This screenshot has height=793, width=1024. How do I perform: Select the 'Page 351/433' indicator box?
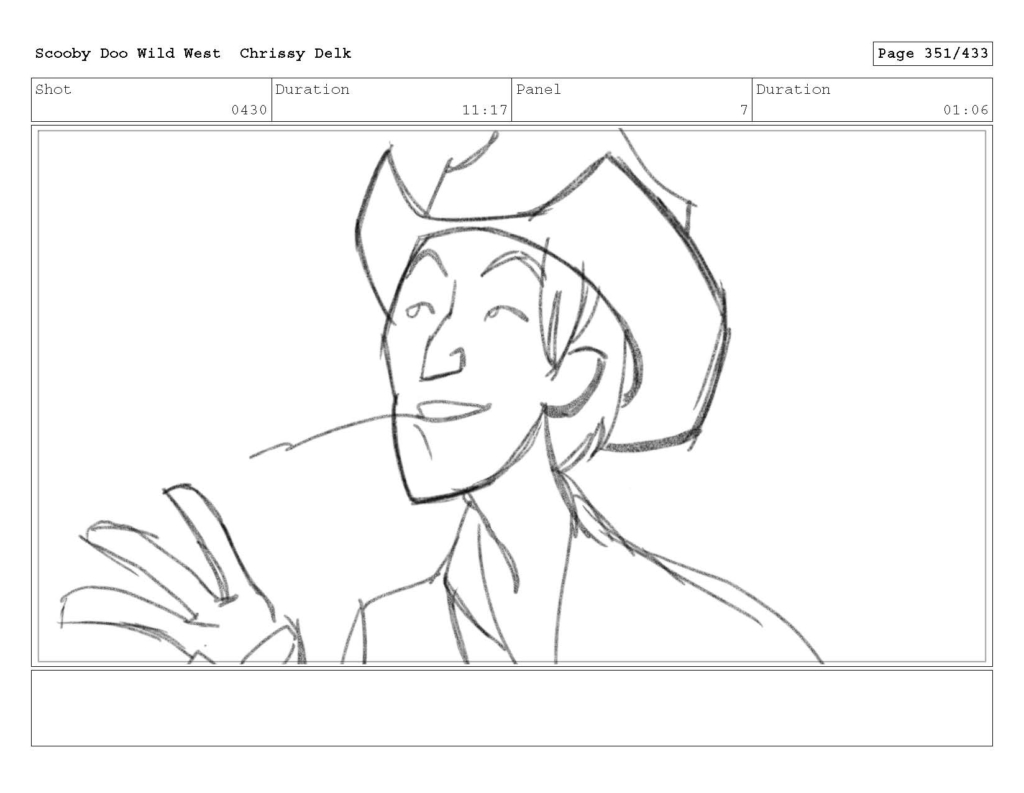pos(932,54)
